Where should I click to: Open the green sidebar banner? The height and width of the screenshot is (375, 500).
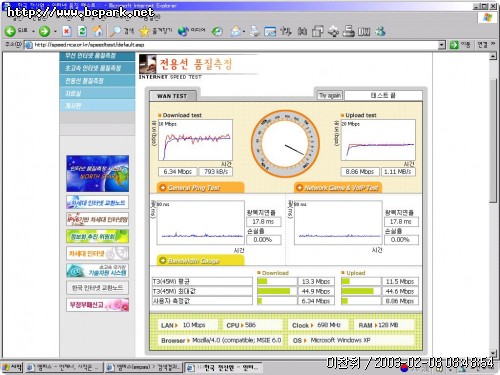[x=97, y=236]
